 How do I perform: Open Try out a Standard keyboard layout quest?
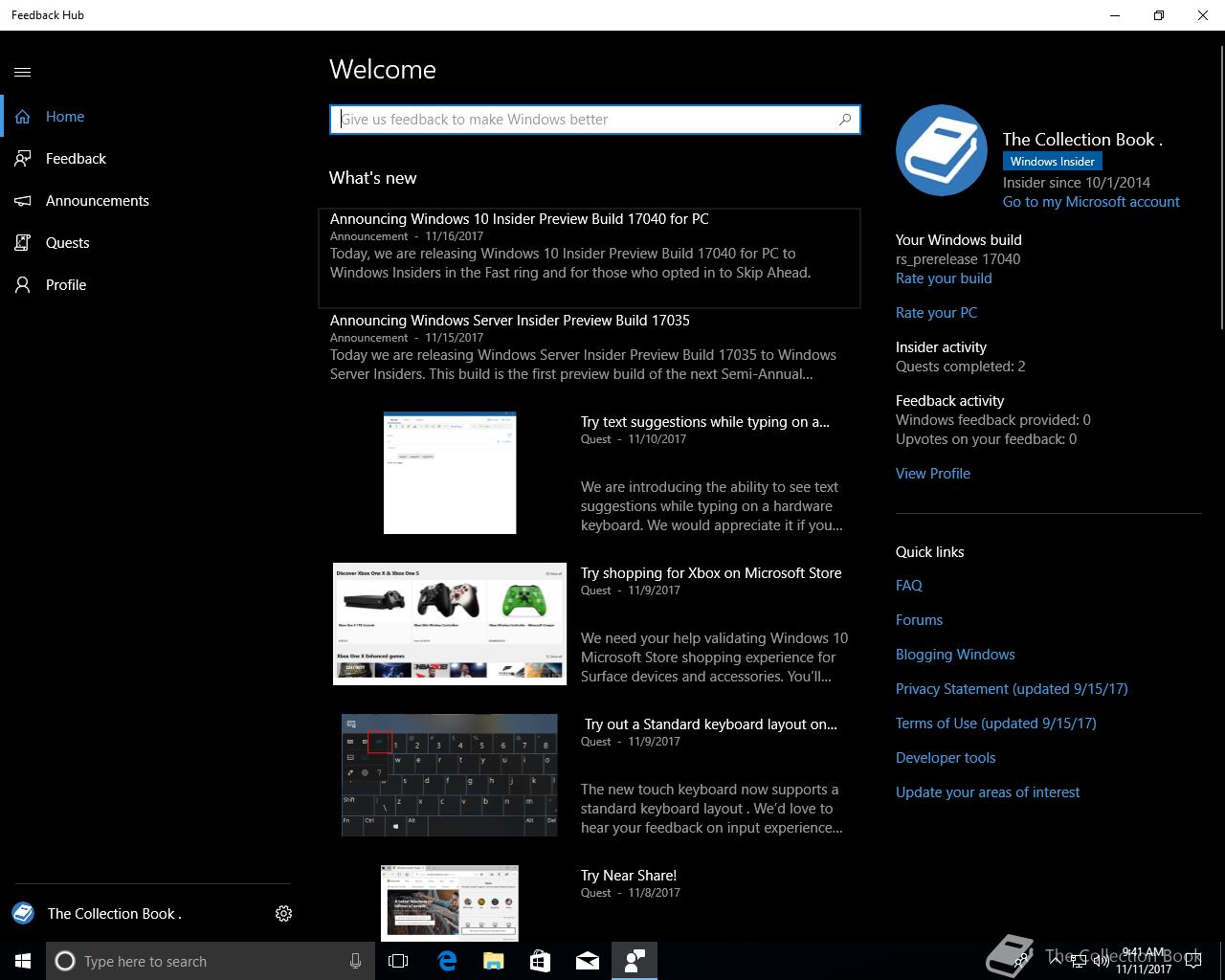pyautogui.click(x=710, y=724)
